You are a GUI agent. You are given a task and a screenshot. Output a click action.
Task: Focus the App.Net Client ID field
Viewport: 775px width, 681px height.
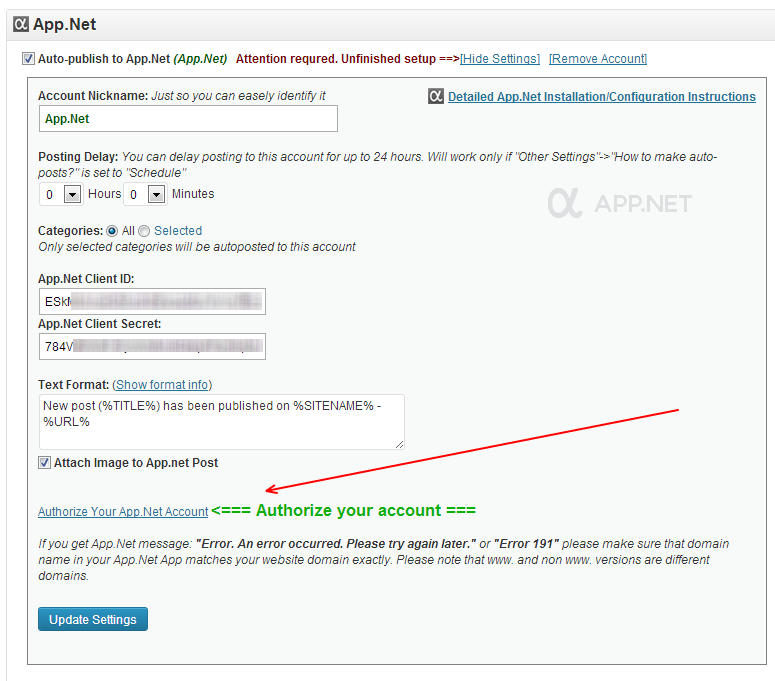pos(152,301)
